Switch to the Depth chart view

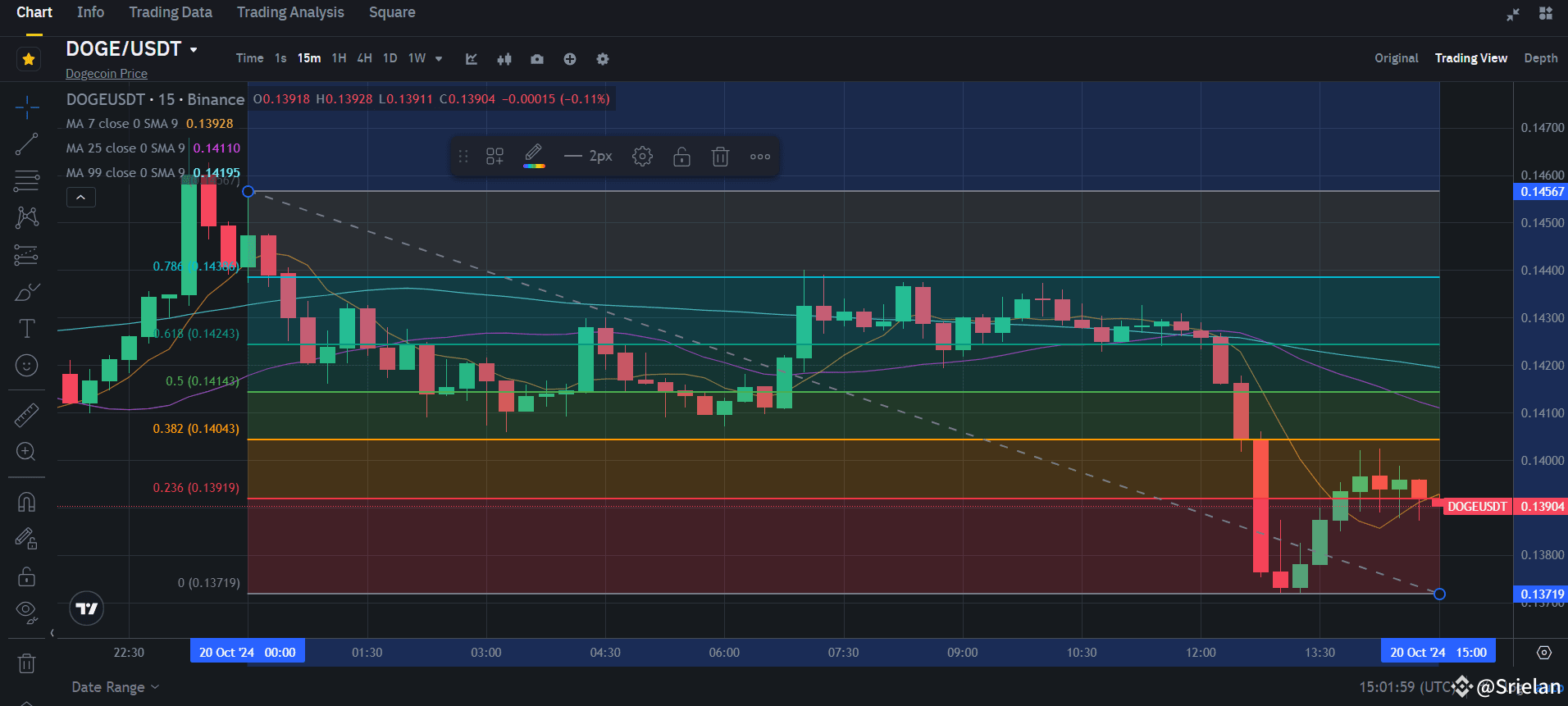(1541, 58)
